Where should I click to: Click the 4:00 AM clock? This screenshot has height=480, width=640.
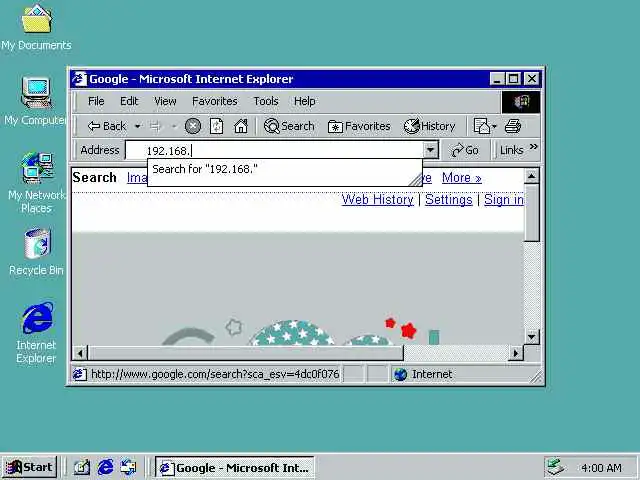tap(601, 468)
